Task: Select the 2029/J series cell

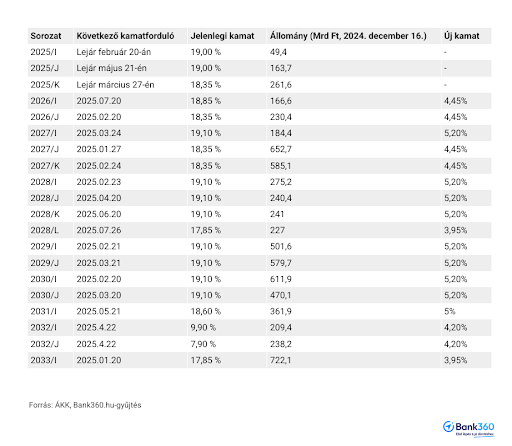Action: (x=50, y=263)
